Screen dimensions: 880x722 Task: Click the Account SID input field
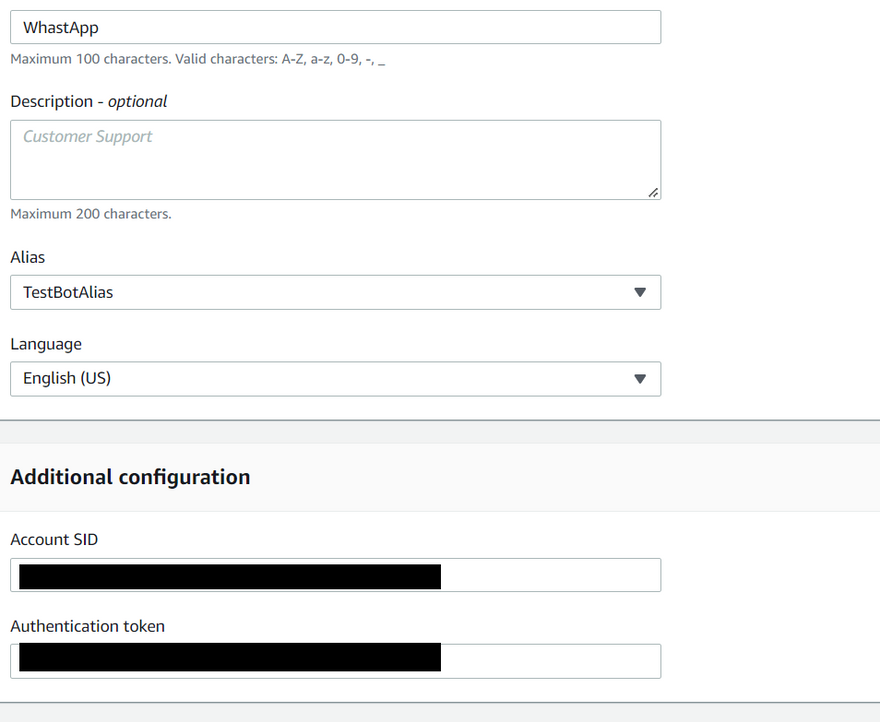point(550,575)
